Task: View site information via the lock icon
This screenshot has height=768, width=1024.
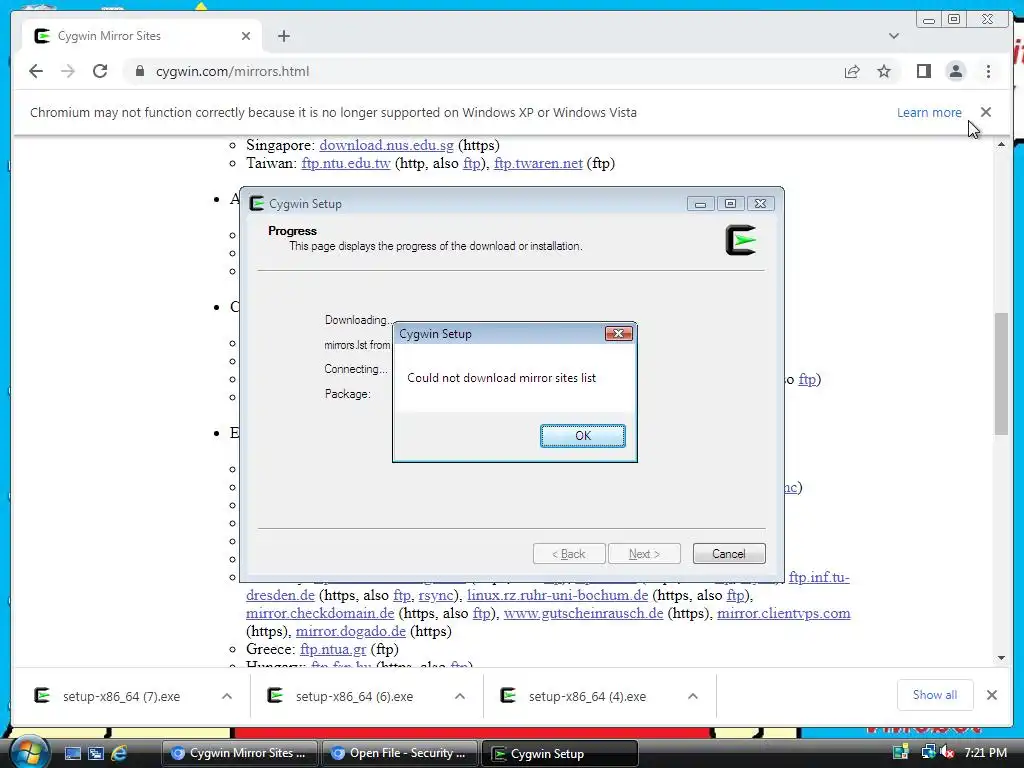Action: pyautogui.click(x=139, y=71)
